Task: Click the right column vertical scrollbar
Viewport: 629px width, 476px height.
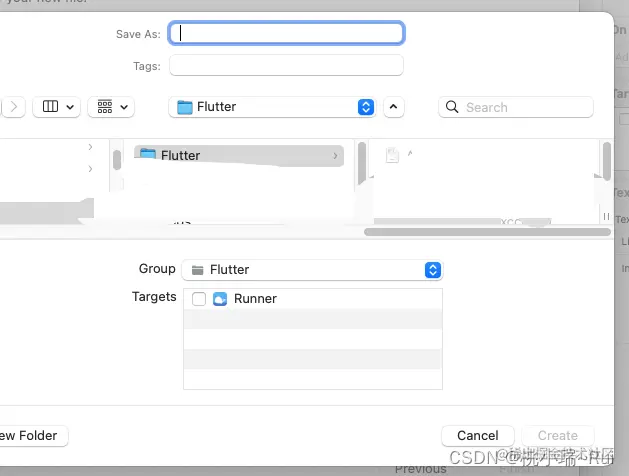Action: [x=607, y=161]
